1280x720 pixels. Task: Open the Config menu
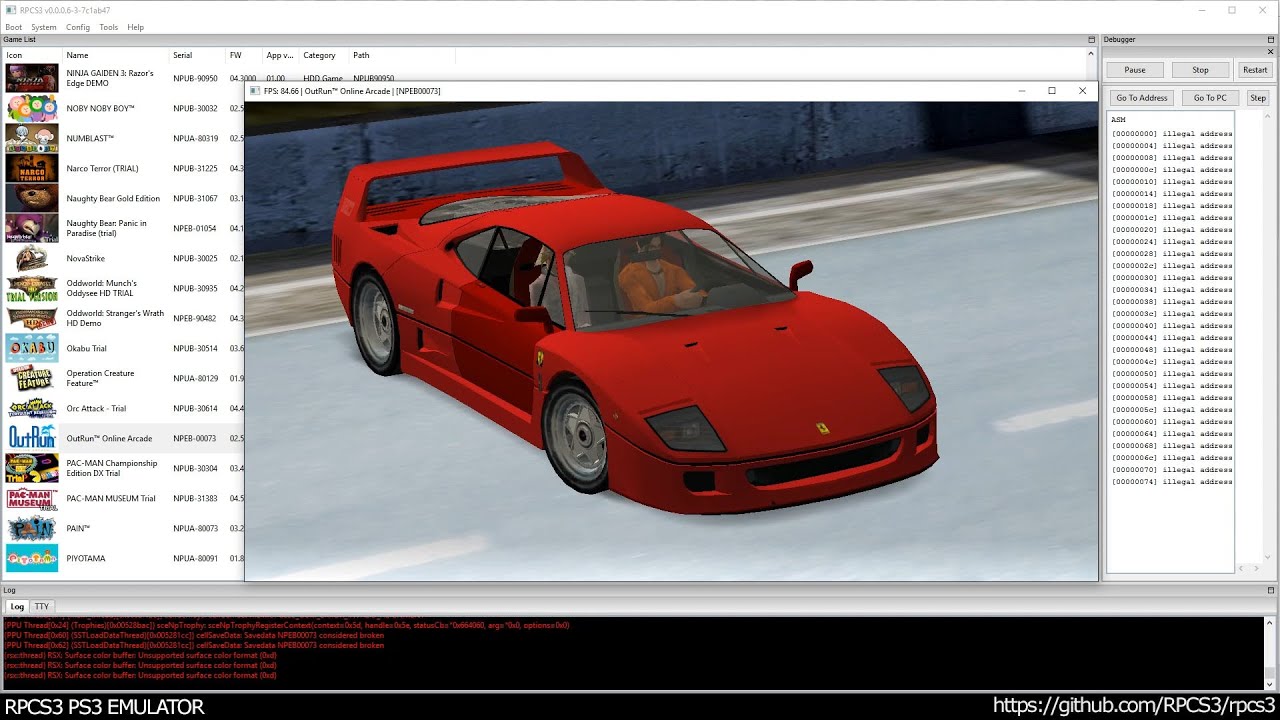pyautogui.click(x=78, y=27)
